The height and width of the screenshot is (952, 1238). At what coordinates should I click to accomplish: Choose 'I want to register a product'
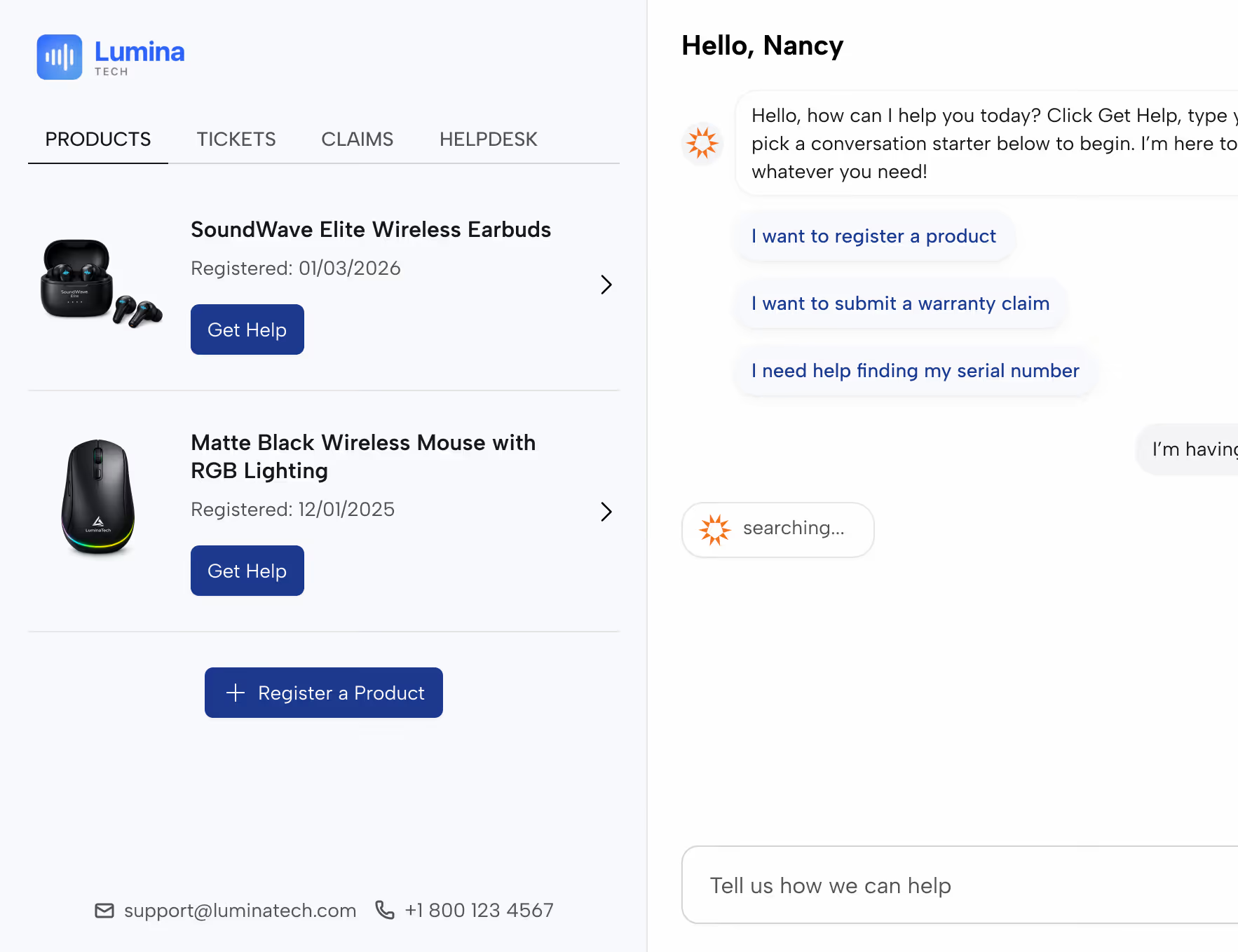pyautogui.click(x=873, y=236)
